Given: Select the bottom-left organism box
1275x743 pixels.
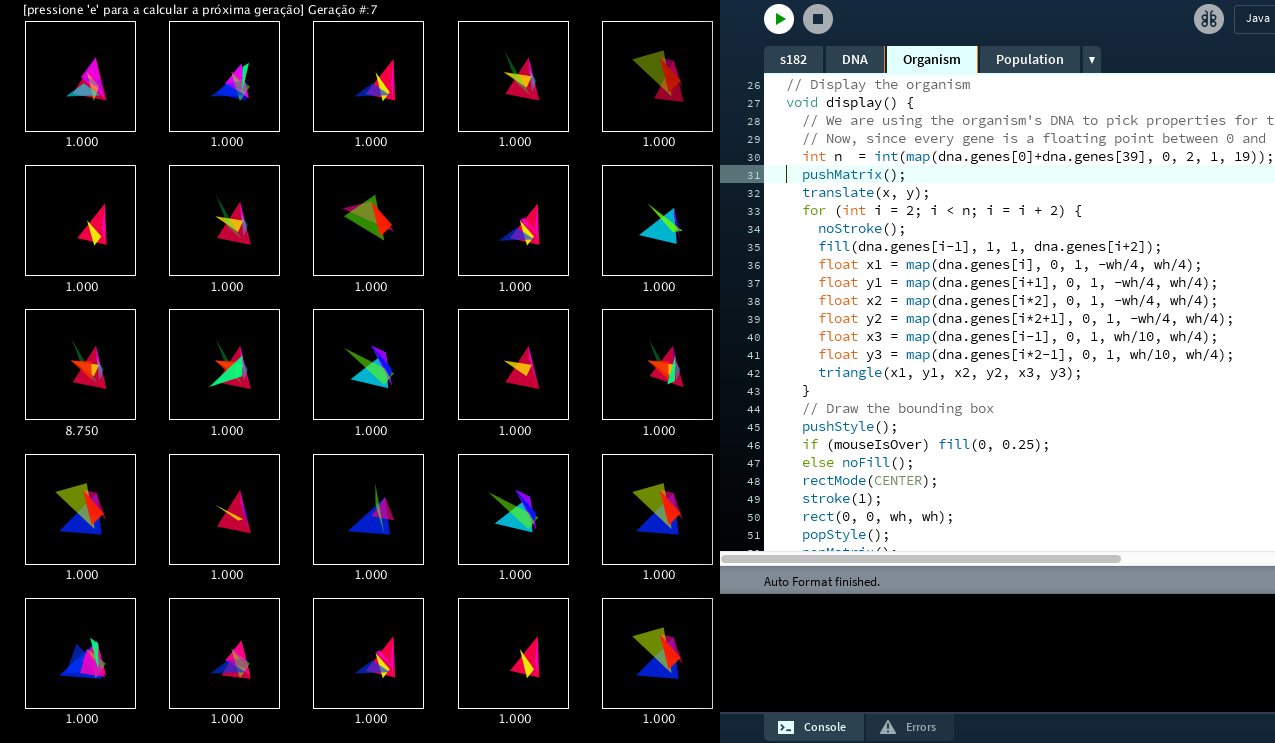Looking at the screenshot, I should coord(80,653).
